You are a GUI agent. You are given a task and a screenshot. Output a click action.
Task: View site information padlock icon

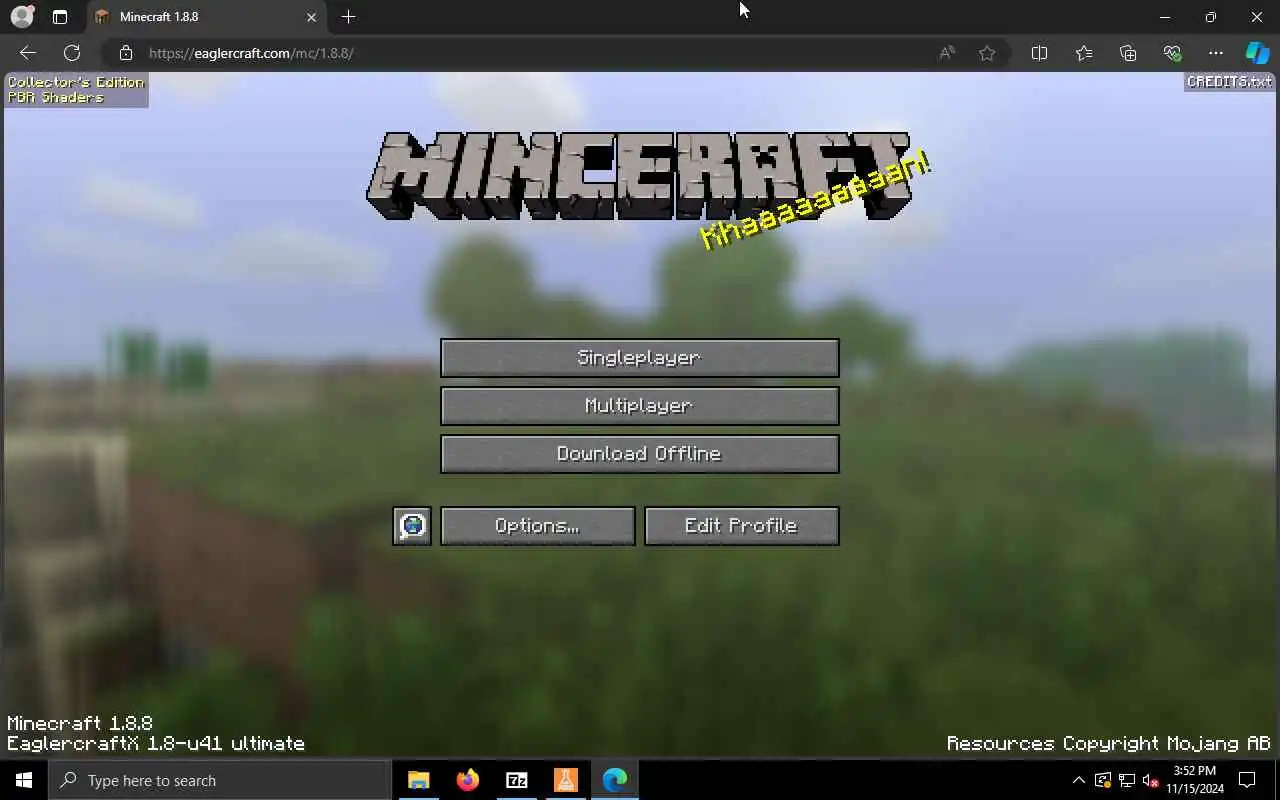(125, 53)
